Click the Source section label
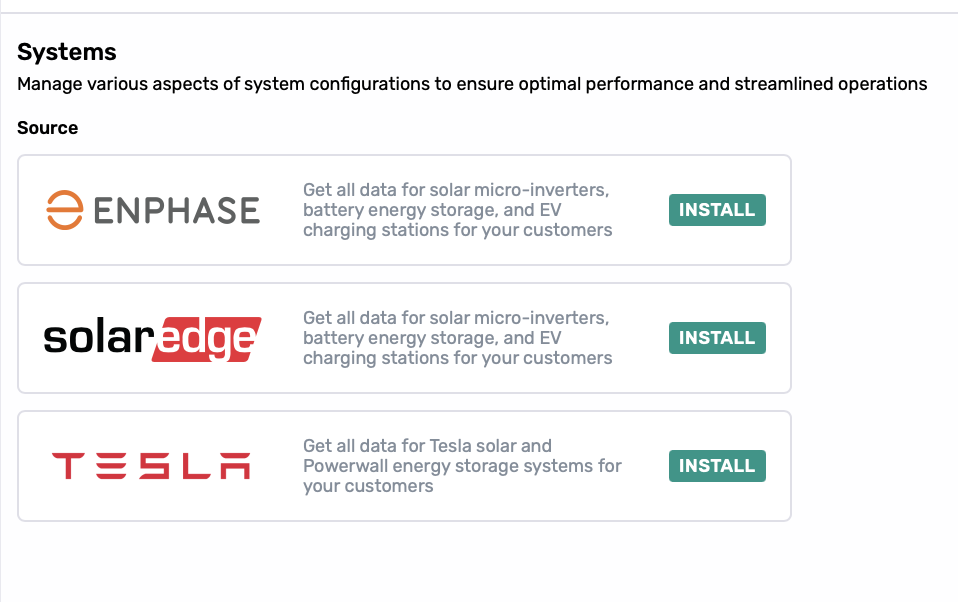 (x=48, y=128)
